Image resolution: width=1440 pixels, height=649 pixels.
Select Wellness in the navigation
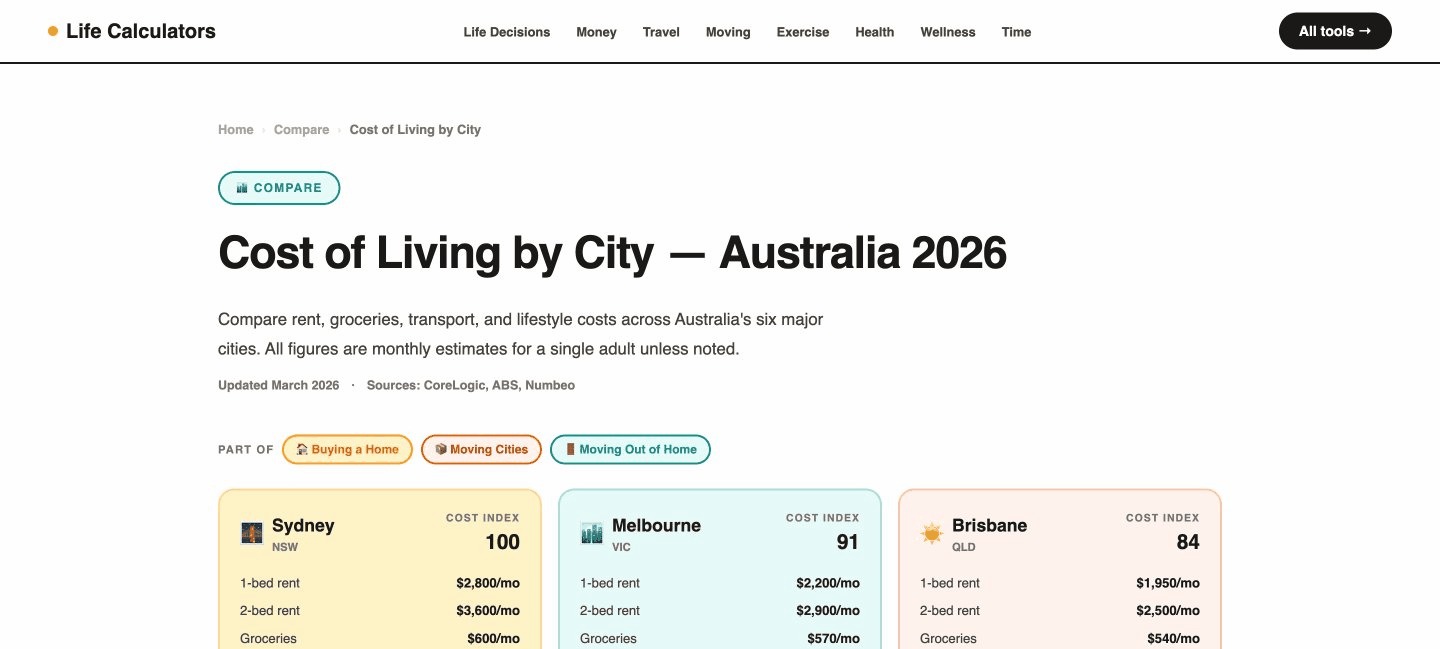[947, 31]
